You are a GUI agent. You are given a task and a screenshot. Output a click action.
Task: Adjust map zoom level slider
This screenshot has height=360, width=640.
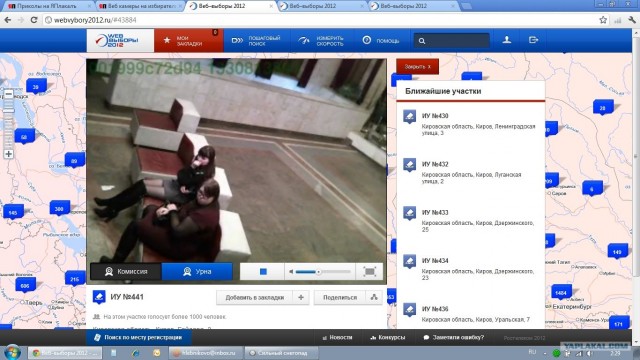tap(9, 124)
